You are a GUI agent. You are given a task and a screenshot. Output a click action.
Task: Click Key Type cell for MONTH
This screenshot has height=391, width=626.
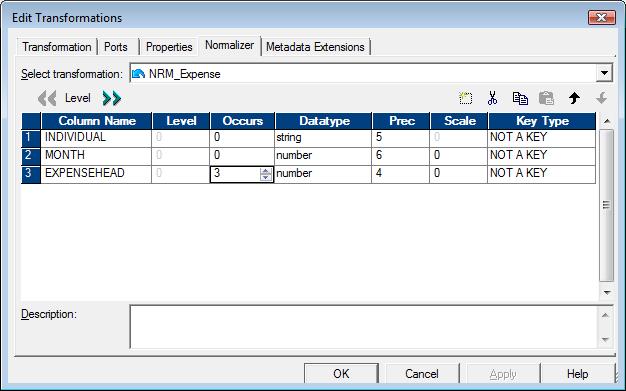[542, 155]
